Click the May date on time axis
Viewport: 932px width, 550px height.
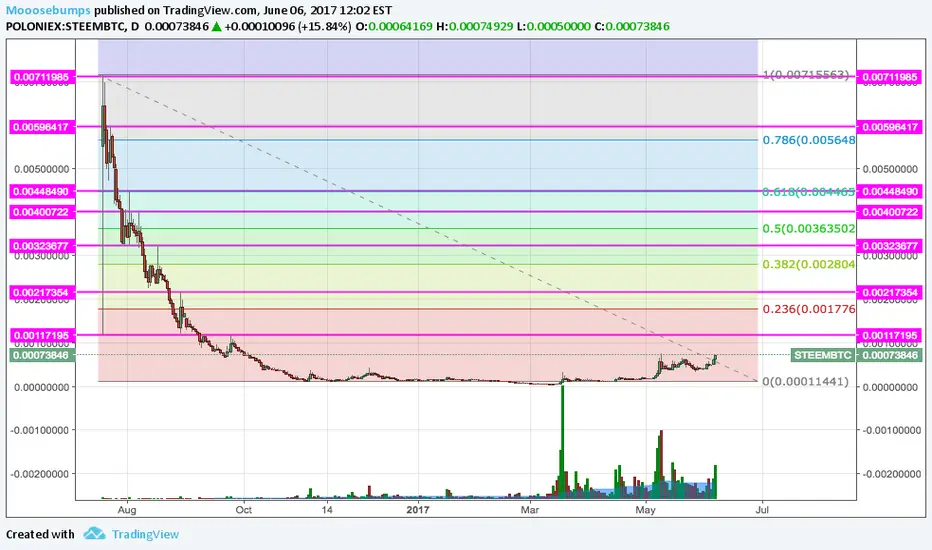[x=646, y=510]
